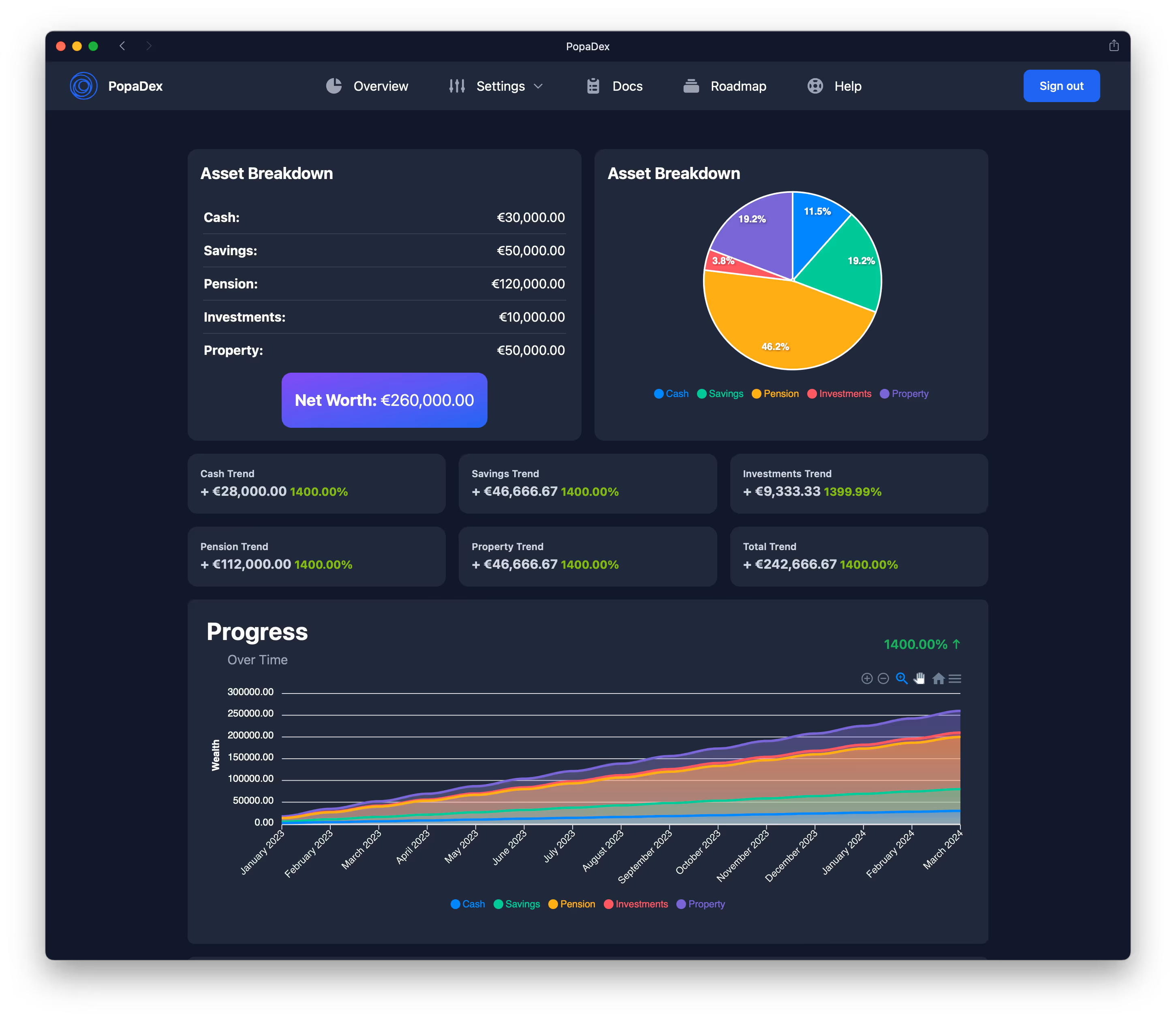Go forward using the title bar forward arrow
1176x1020 pixels.
149,45
